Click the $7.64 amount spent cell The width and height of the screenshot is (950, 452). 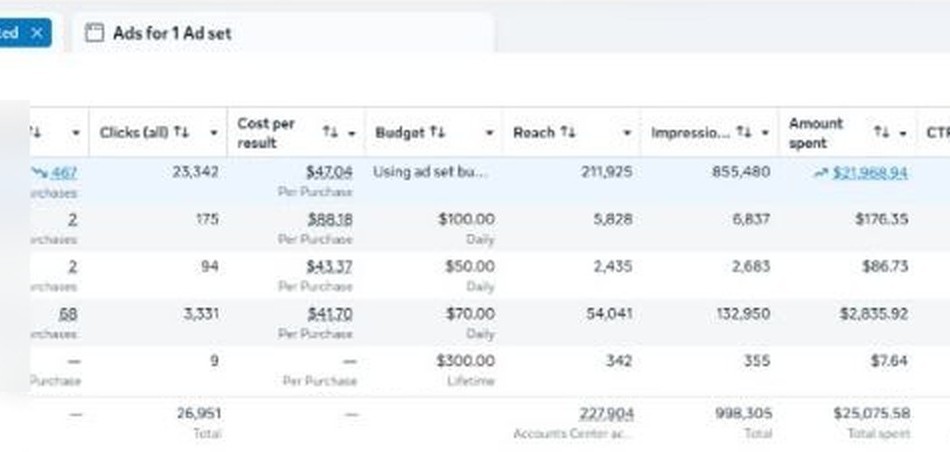pos(889,361)
